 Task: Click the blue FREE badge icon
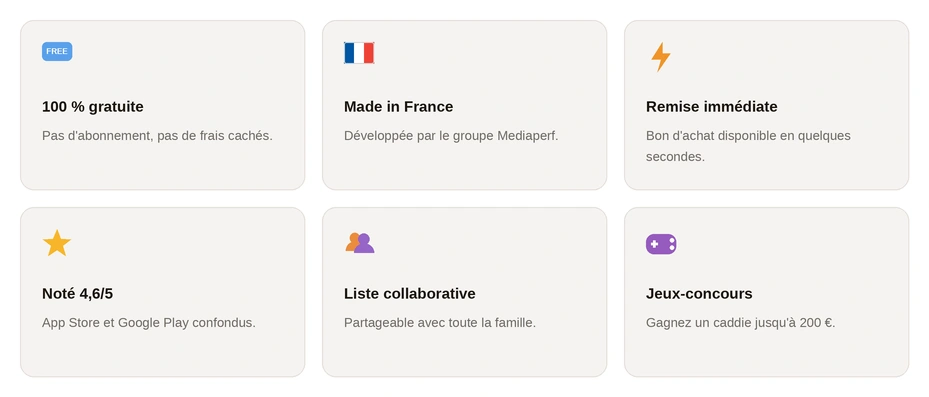point(57,52)
